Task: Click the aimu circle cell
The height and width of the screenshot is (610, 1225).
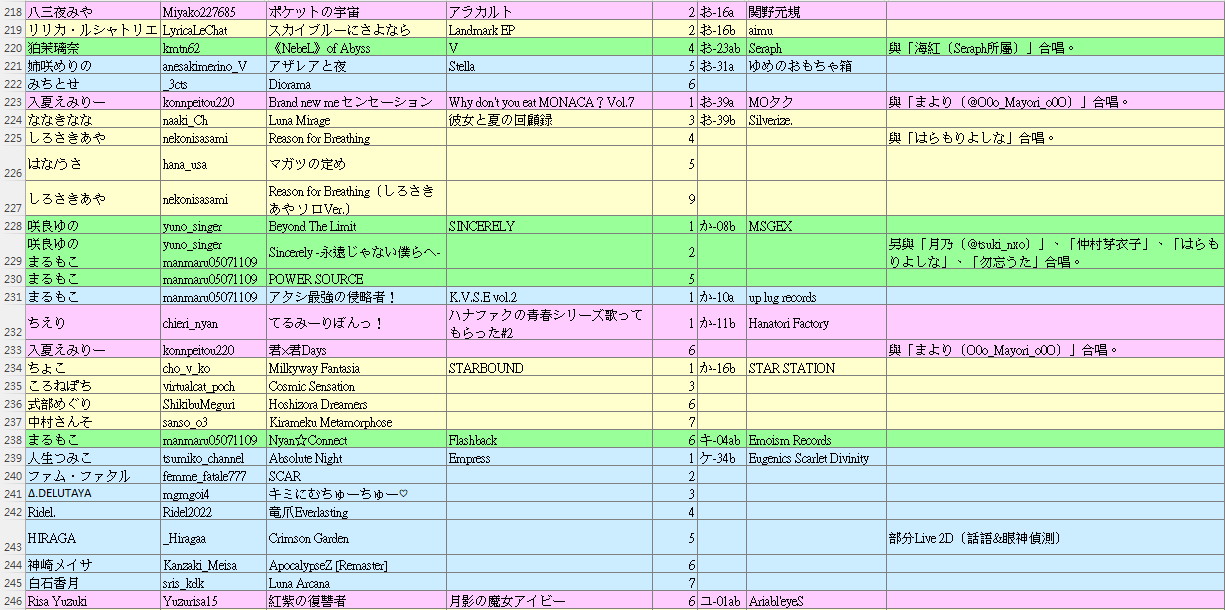Action: 816,30
